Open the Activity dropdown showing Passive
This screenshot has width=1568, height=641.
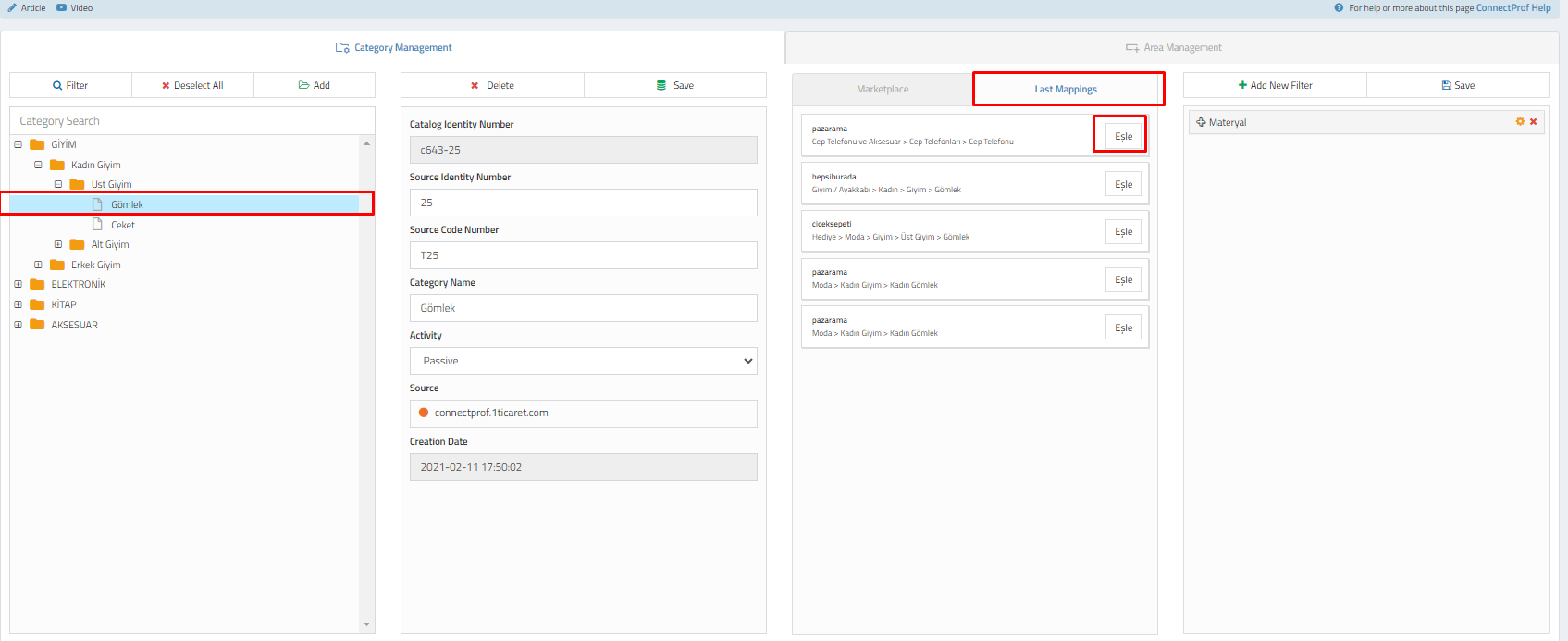(583, 361)
